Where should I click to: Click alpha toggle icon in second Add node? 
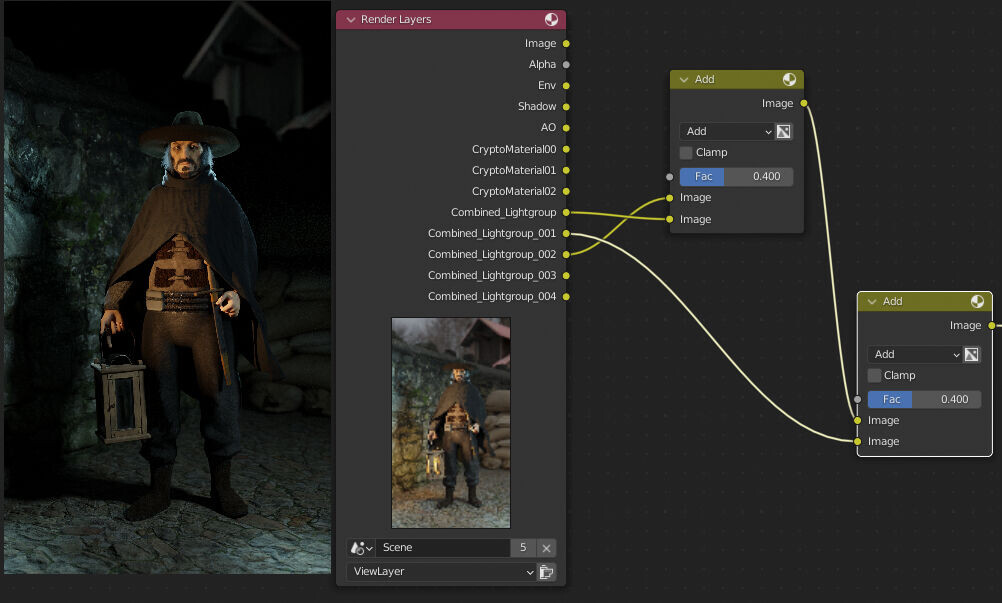click(x=971, y=355)
